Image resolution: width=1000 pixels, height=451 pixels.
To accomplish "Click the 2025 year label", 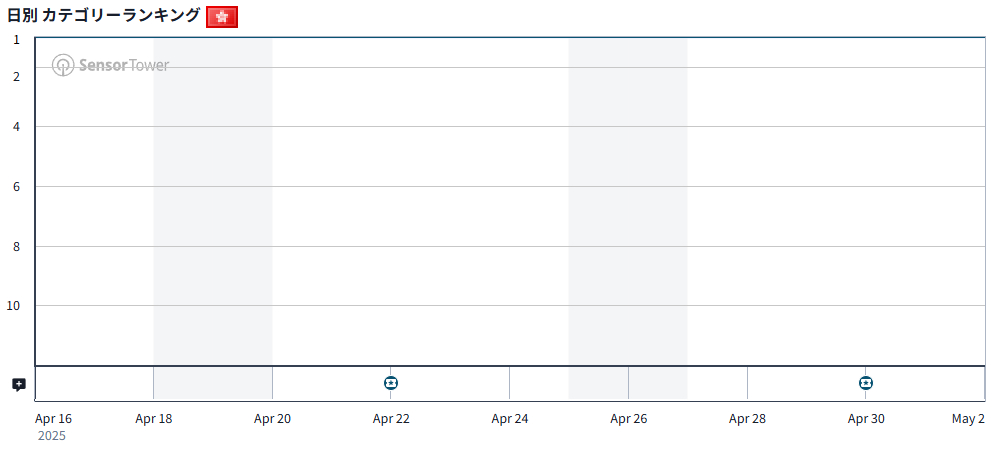I will [52, 436].
